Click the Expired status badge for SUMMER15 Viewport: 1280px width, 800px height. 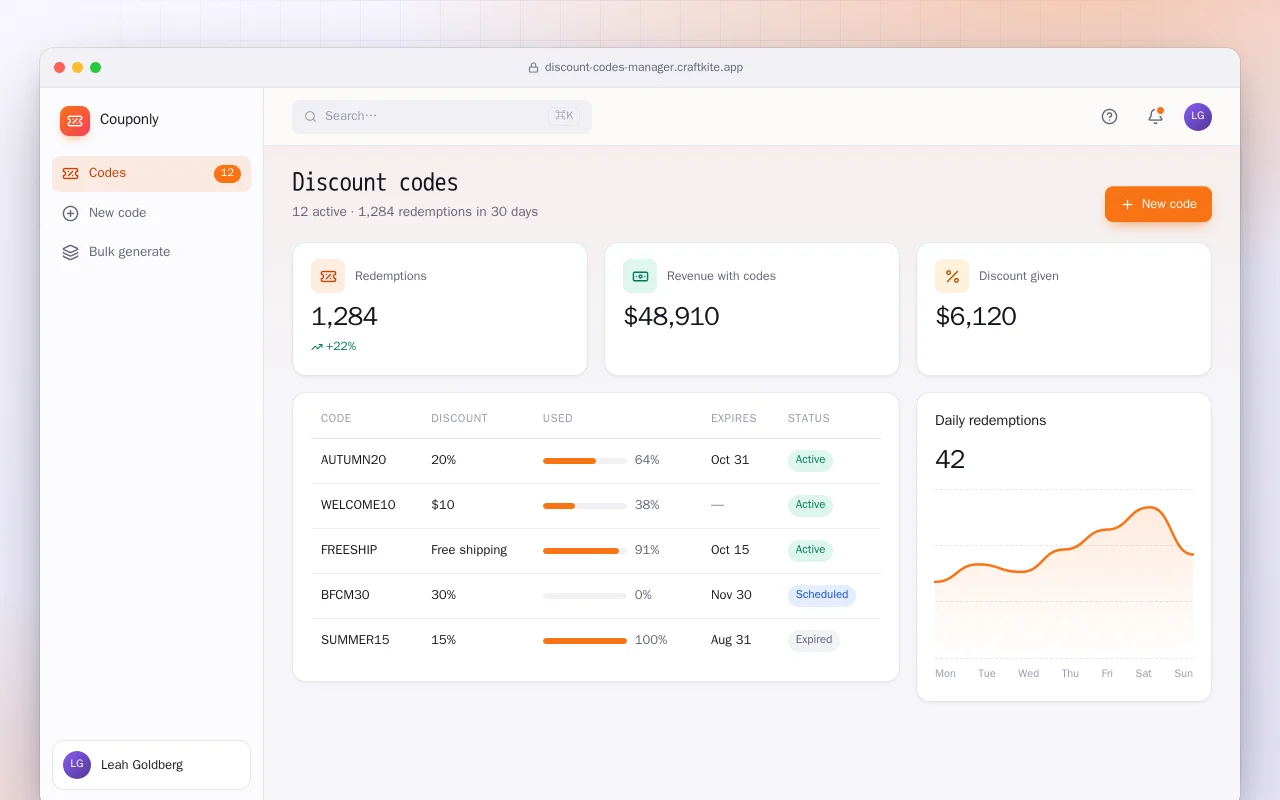point(814,640)
